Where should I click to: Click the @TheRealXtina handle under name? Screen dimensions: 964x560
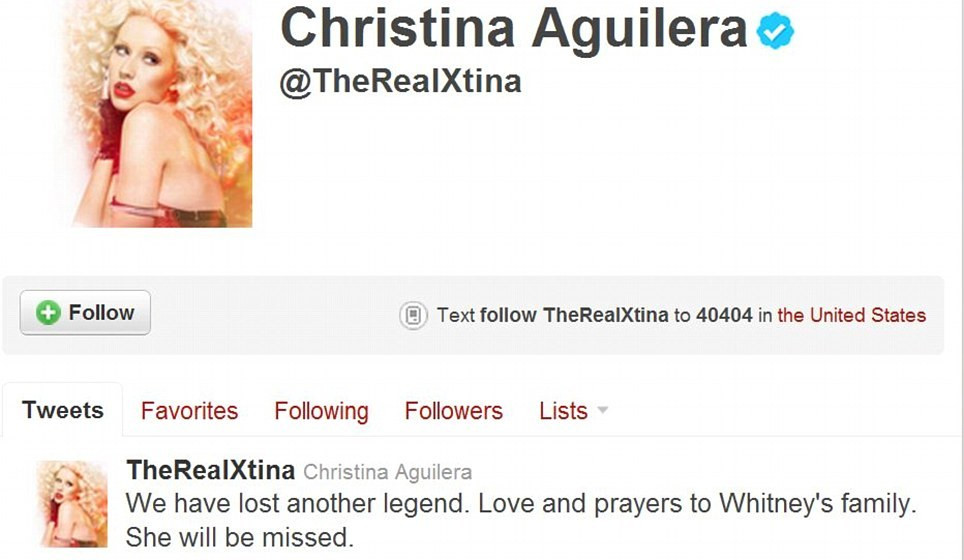pyautogui.click(x=400, y=81)
